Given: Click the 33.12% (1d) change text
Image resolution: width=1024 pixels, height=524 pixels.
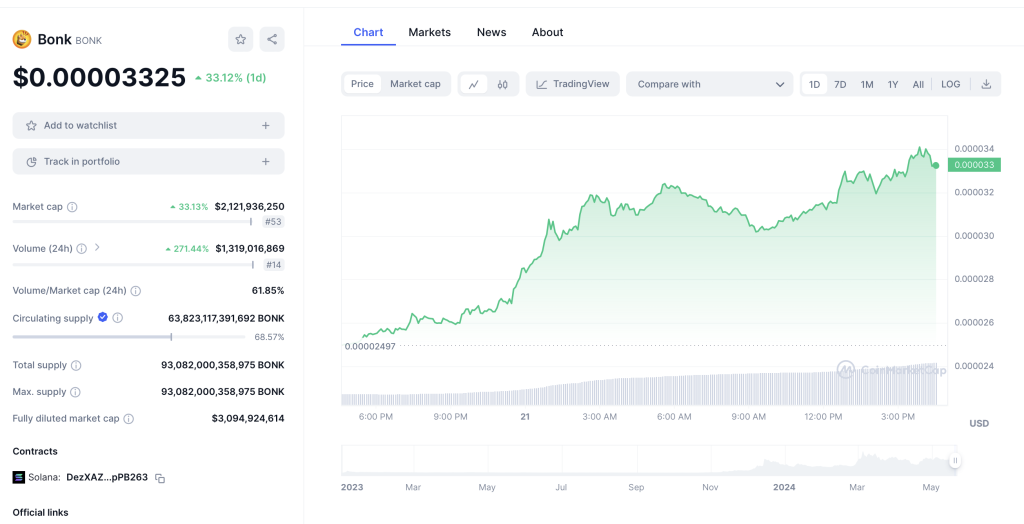Looking at the screenshot, I should click(231, 78).
